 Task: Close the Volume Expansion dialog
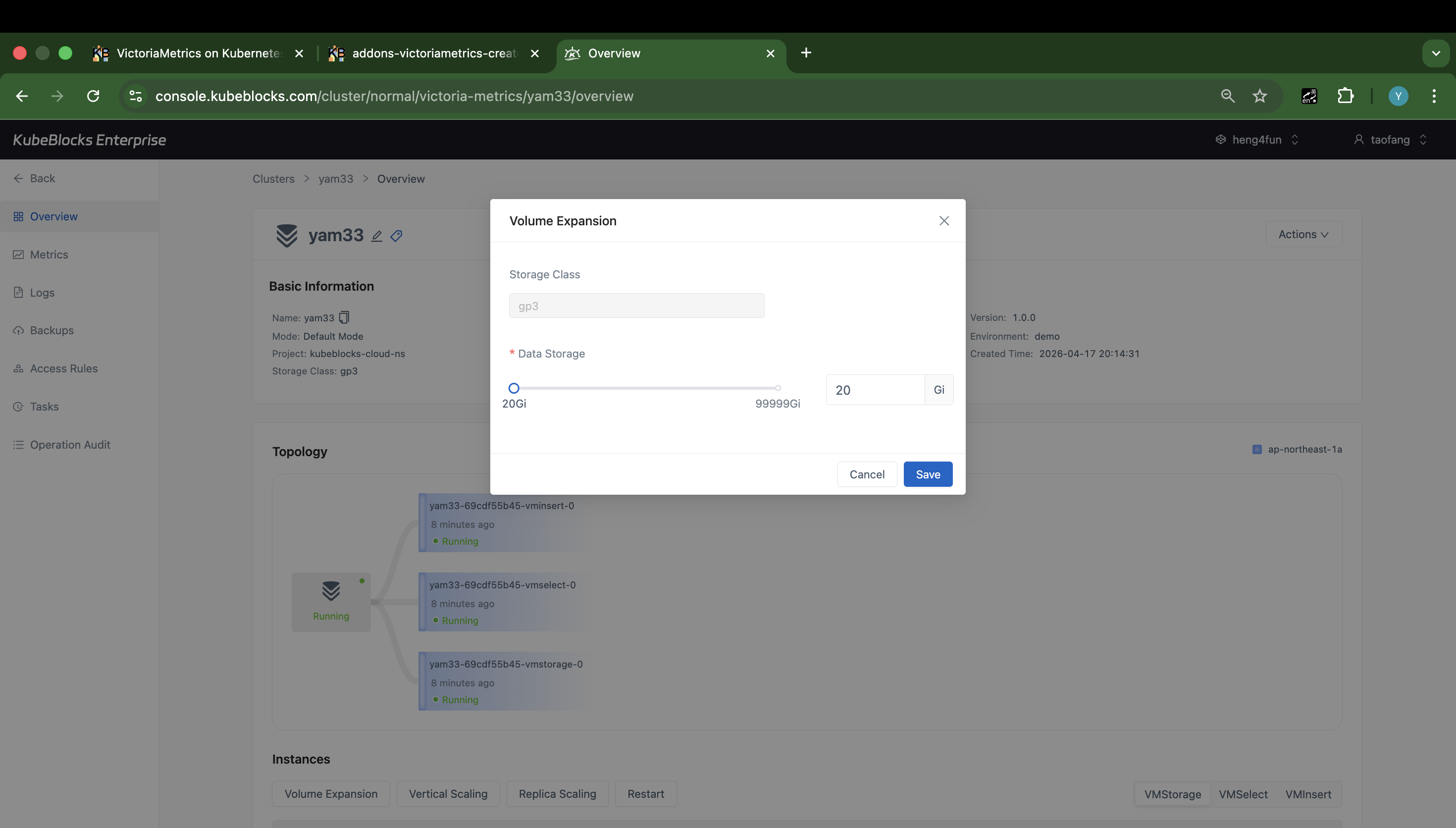click(944, 221)
